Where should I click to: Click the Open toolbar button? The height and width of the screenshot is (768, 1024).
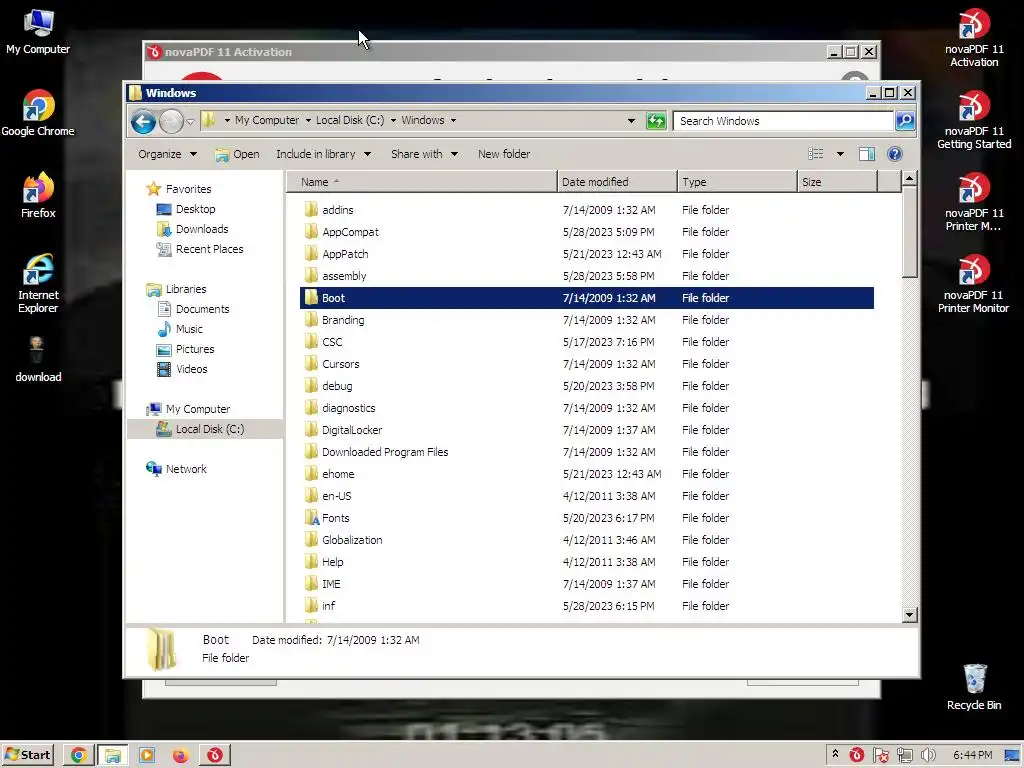pyautogui.click(x=237, y=154)
